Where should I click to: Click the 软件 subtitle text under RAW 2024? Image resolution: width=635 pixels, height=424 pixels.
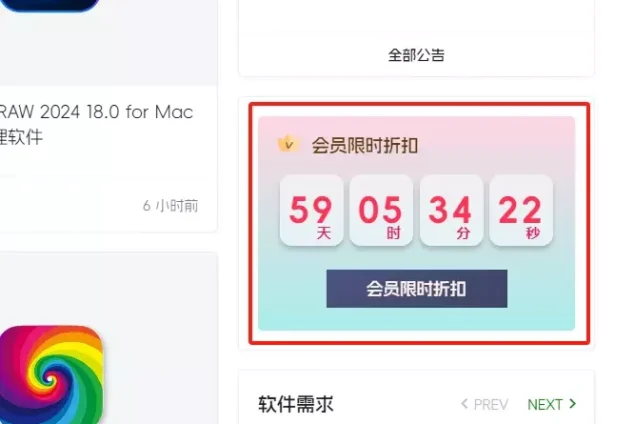pos(21,137)
